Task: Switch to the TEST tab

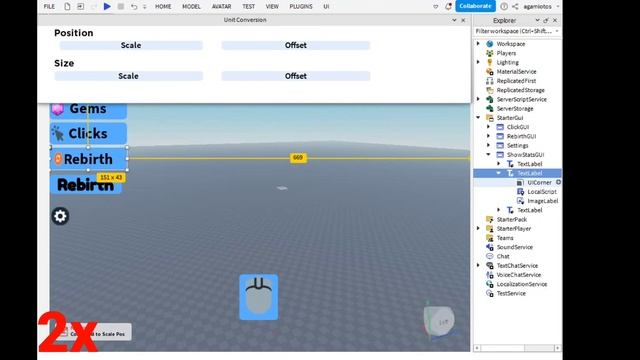Action: coord(248,7)
